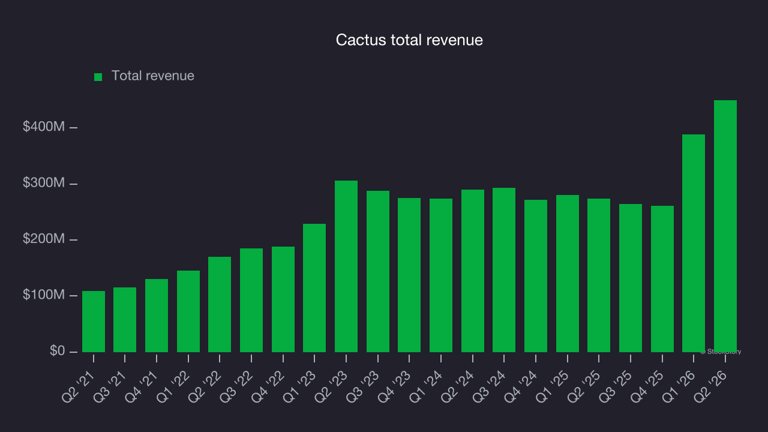This screenshot has height=432, width=768.
Task: Select the tallest Q2 '26 revenue bar
Action: click(x=725, y=226)
